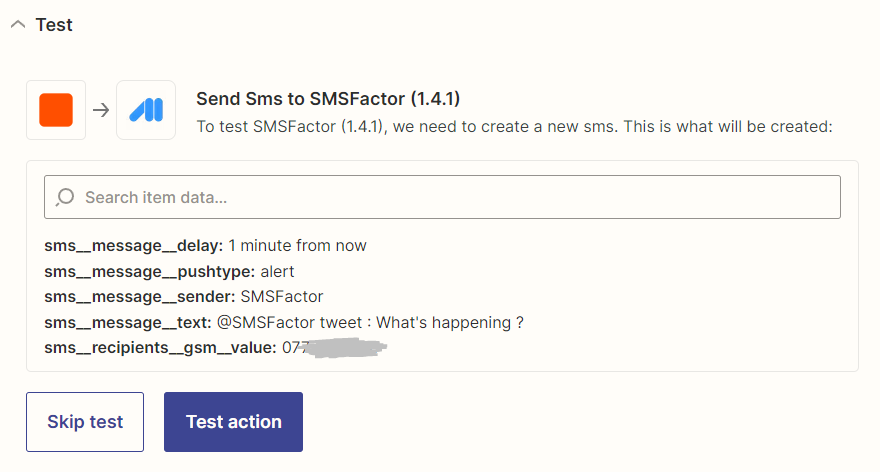This screenshot has width=880, height=472.
Task: Select the sms__message__sender key label
Action: click(140, 297)
